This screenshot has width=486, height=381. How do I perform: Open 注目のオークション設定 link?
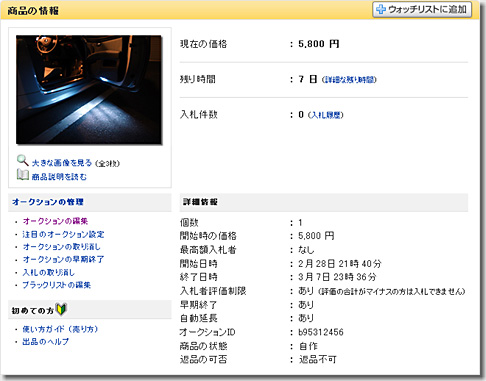63,234
